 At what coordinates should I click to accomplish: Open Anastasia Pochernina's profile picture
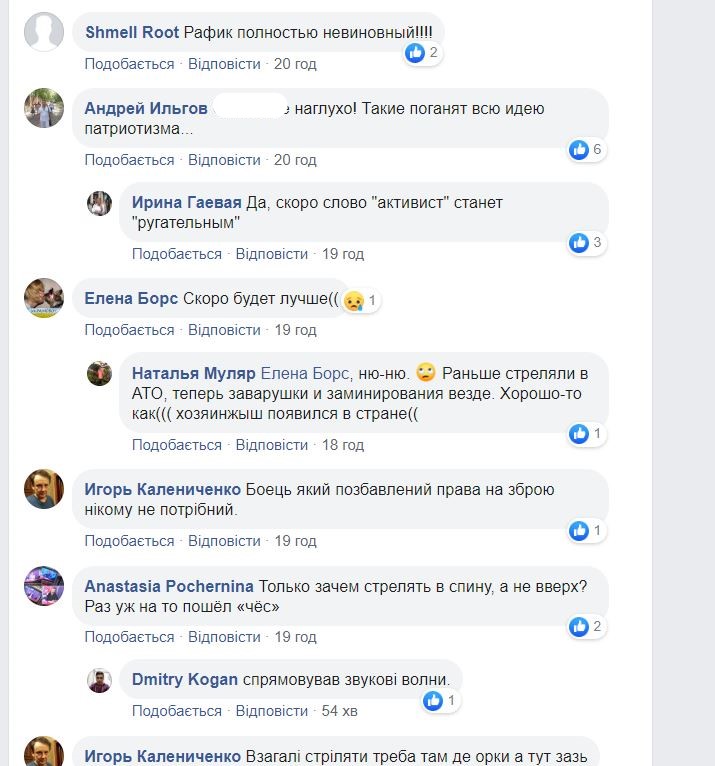tap(44, 587)
